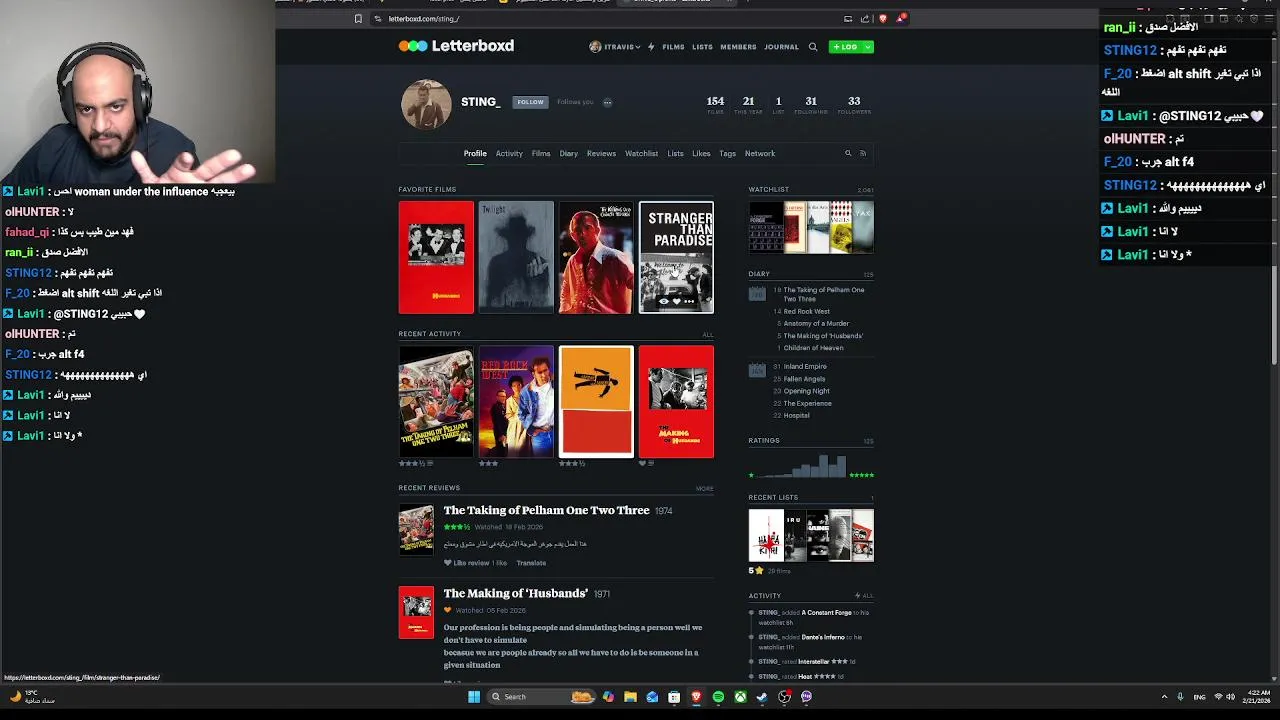
Task: Open the Xbox app from the taskbar
Action: (x=740, y=697)
